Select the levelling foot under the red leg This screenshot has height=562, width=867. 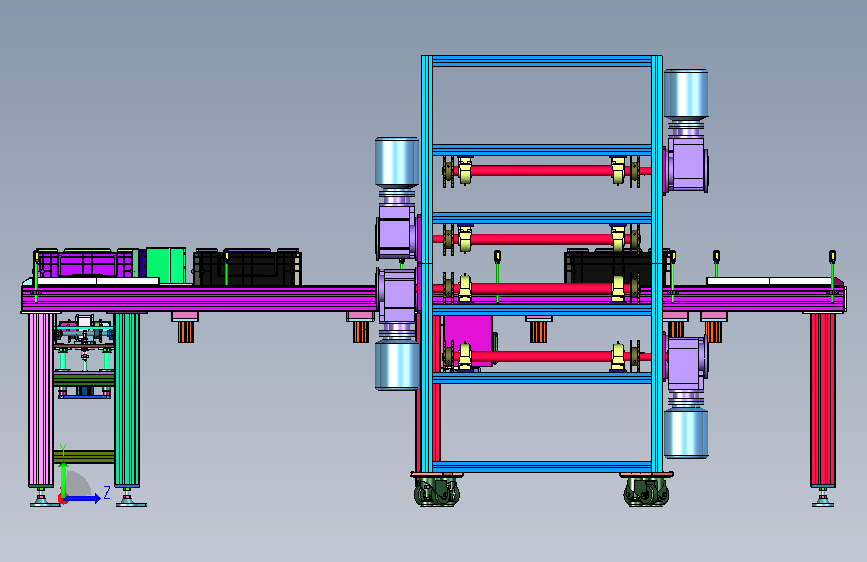click(823, 498)
